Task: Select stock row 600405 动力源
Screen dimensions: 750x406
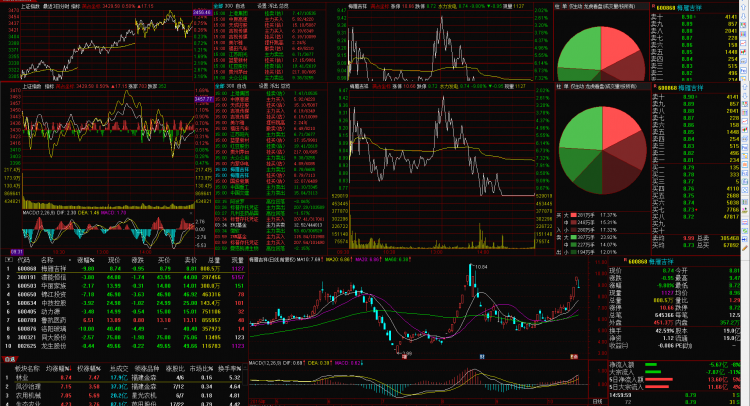Action: (124, 311)
